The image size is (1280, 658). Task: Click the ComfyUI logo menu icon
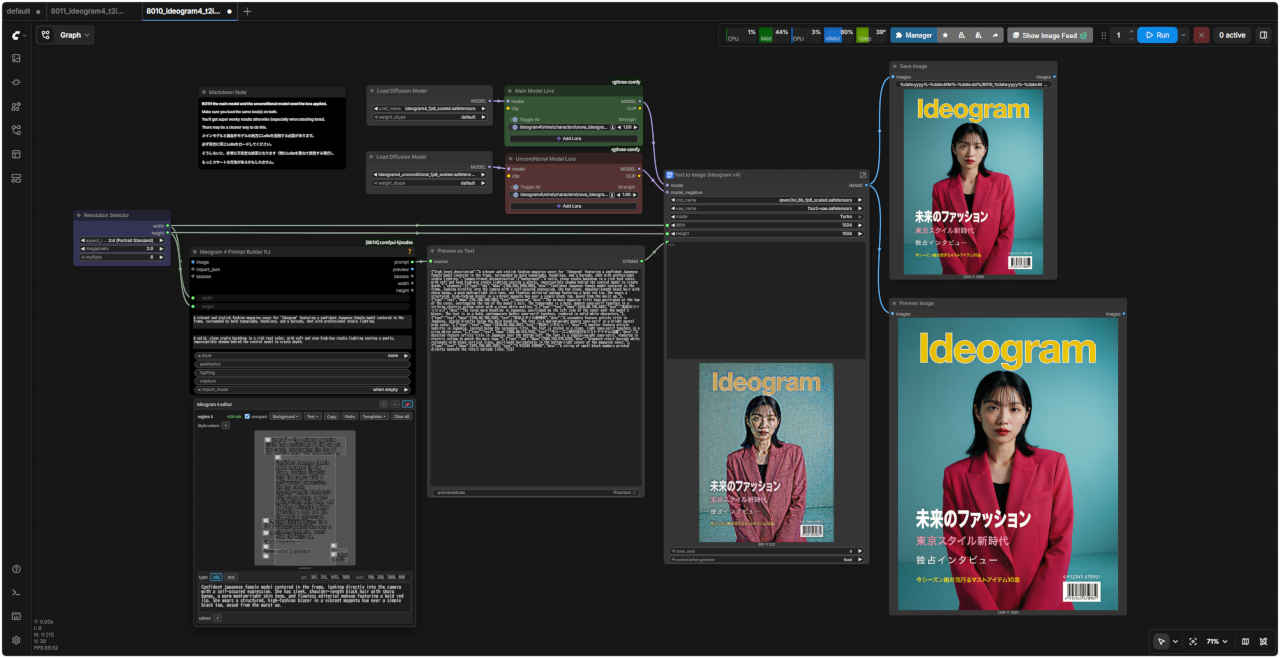pyautogui.click(x=16, y=34)
